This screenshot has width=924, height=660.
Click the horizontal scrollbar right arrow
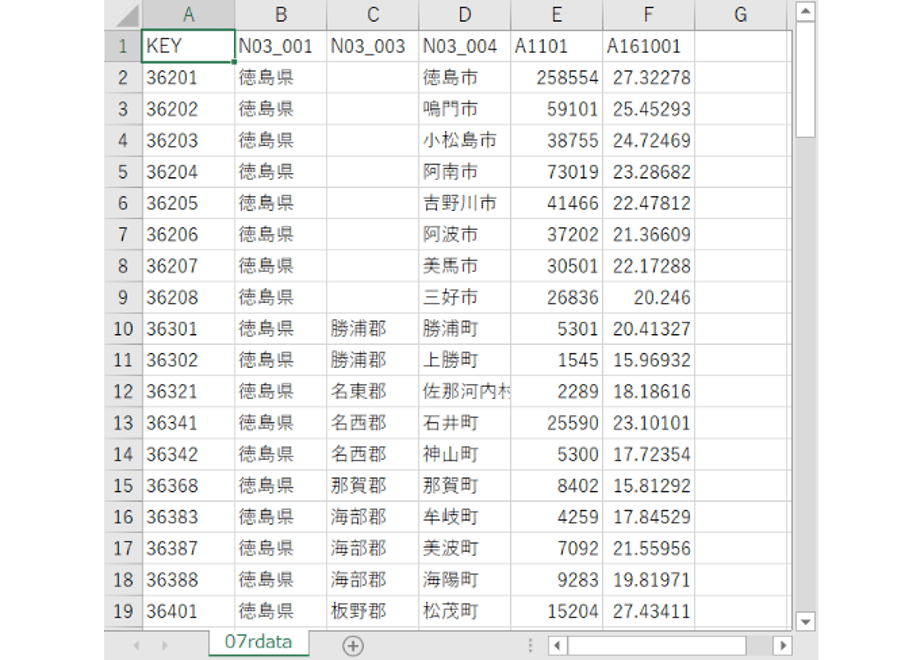pos(783,645)
